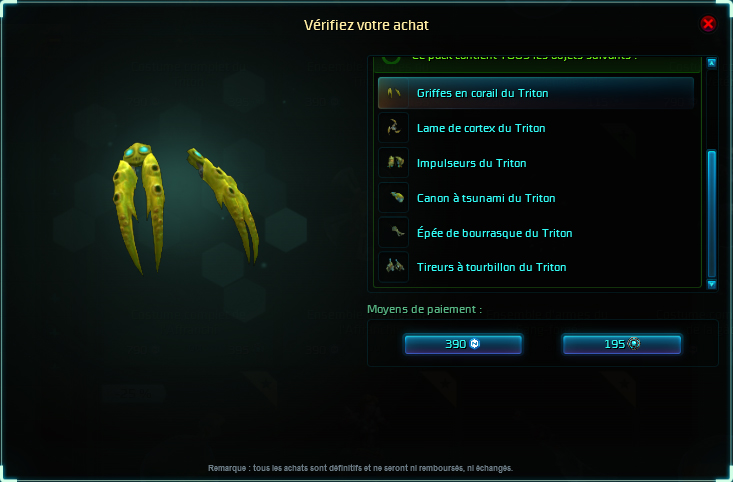Choose the Canon à tsunami du Triton label

[486, 198]
